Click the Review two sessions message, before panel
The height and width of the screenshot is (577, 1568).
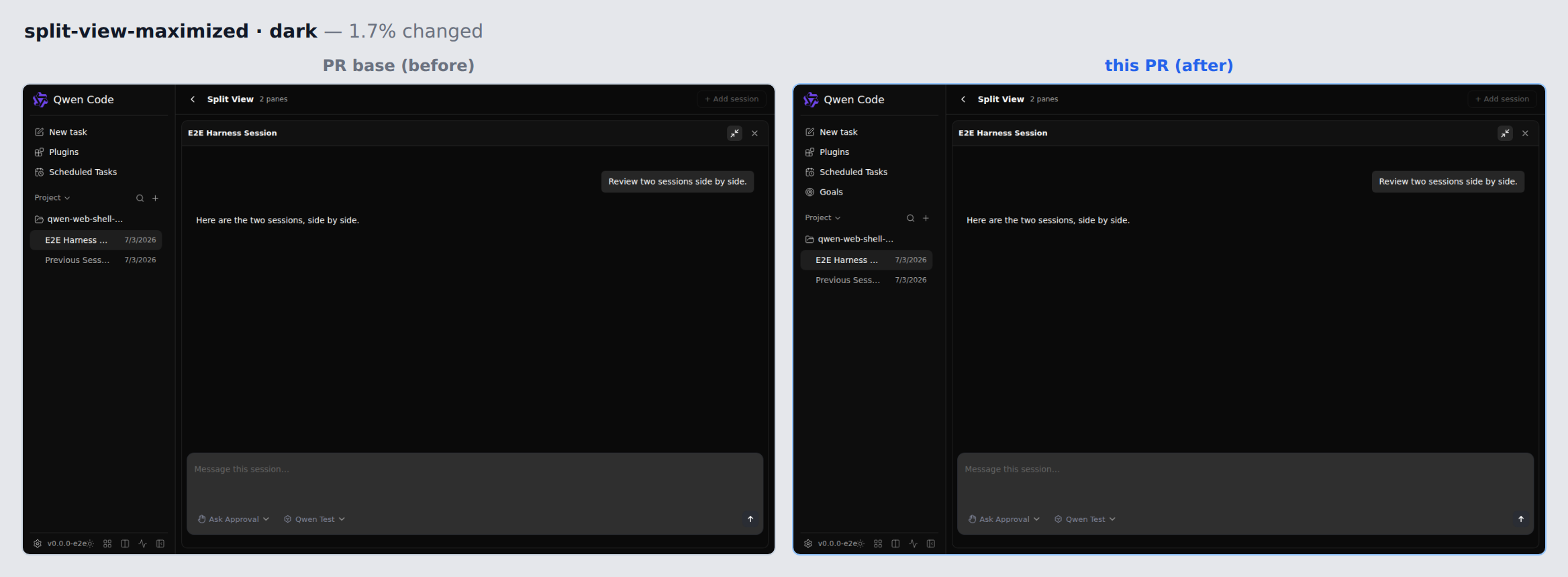[x=677, y=182]
